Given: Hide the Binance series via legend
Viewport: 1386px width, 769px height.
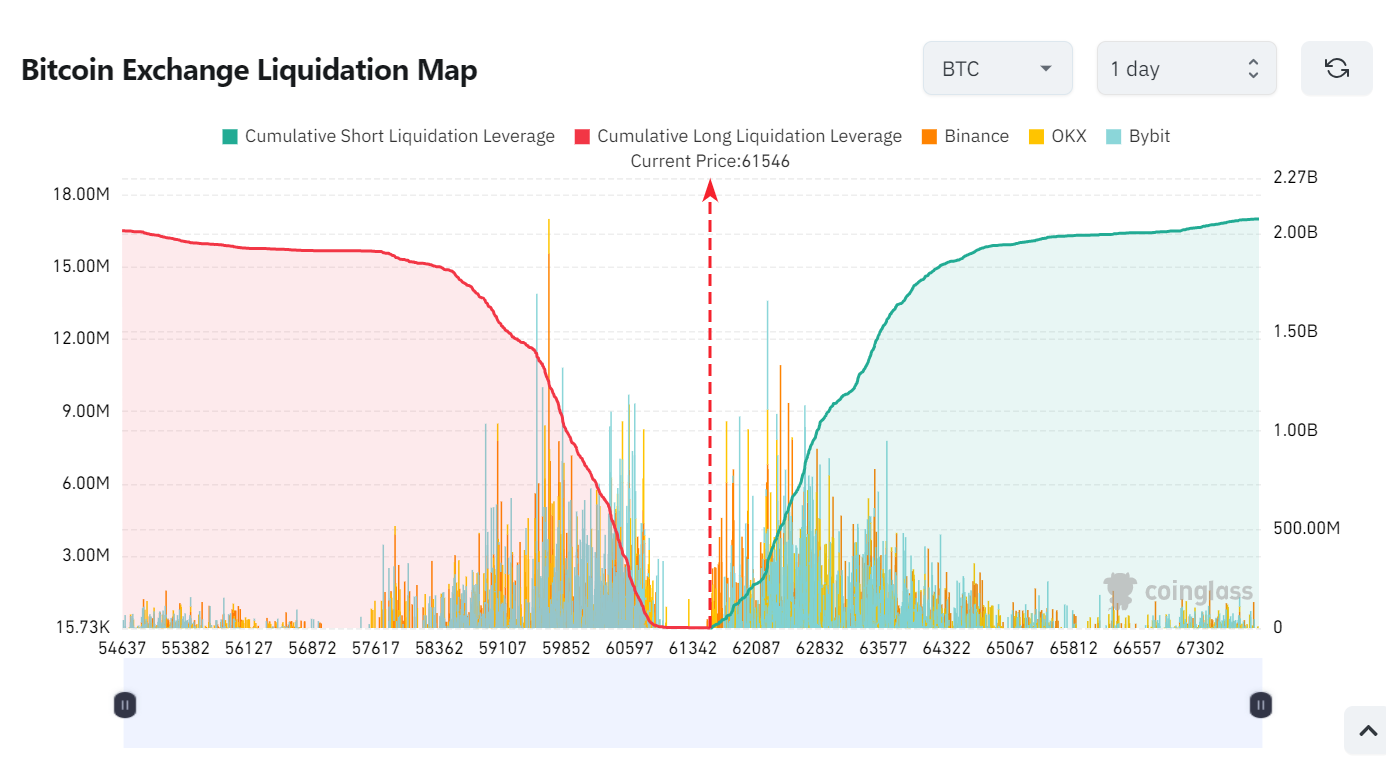Looking at the screenshot, I should click(965, 136).
